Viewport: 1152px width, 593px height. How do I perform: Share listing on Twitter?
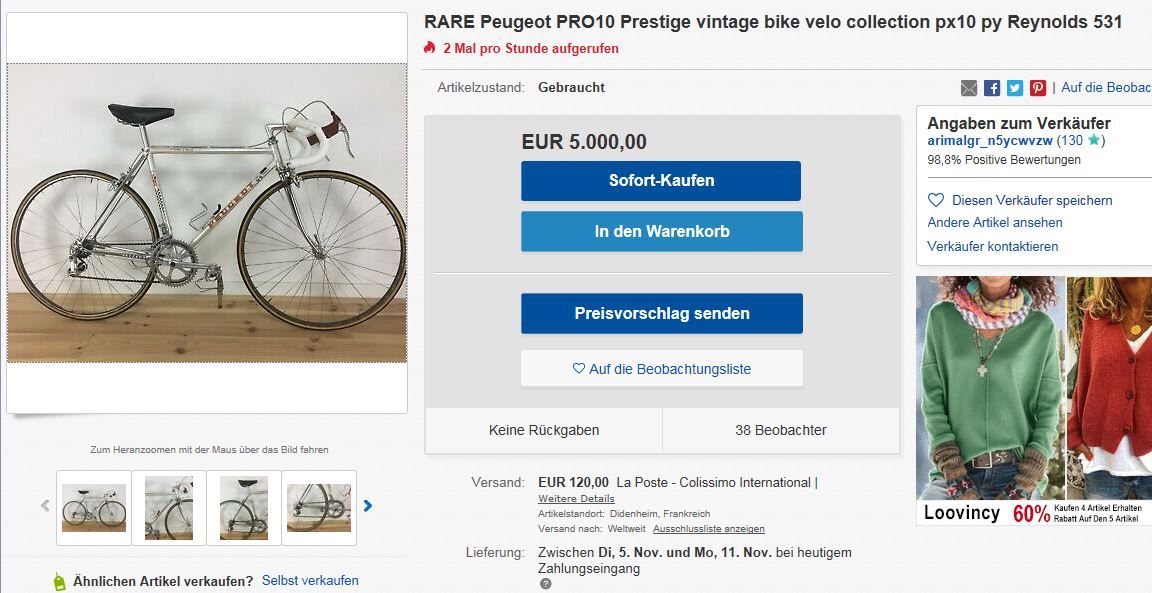pos(1015,88)
